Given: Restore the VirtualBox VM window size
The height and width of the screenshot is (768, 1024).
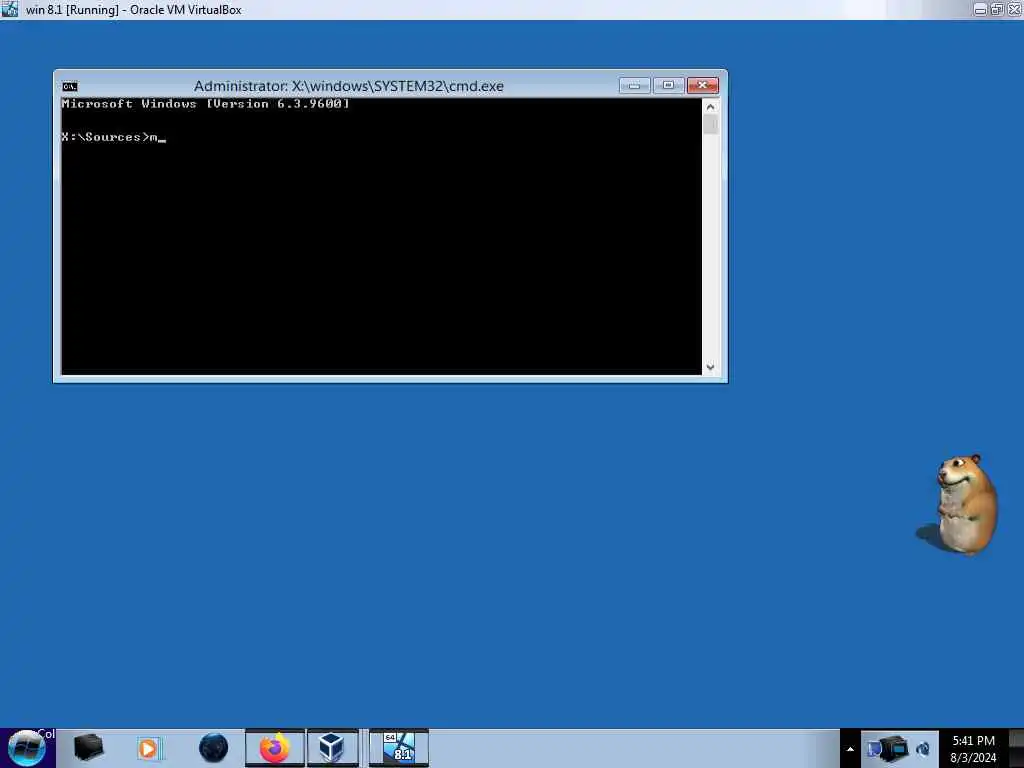Looking at the screenshot, I should 997,10.
